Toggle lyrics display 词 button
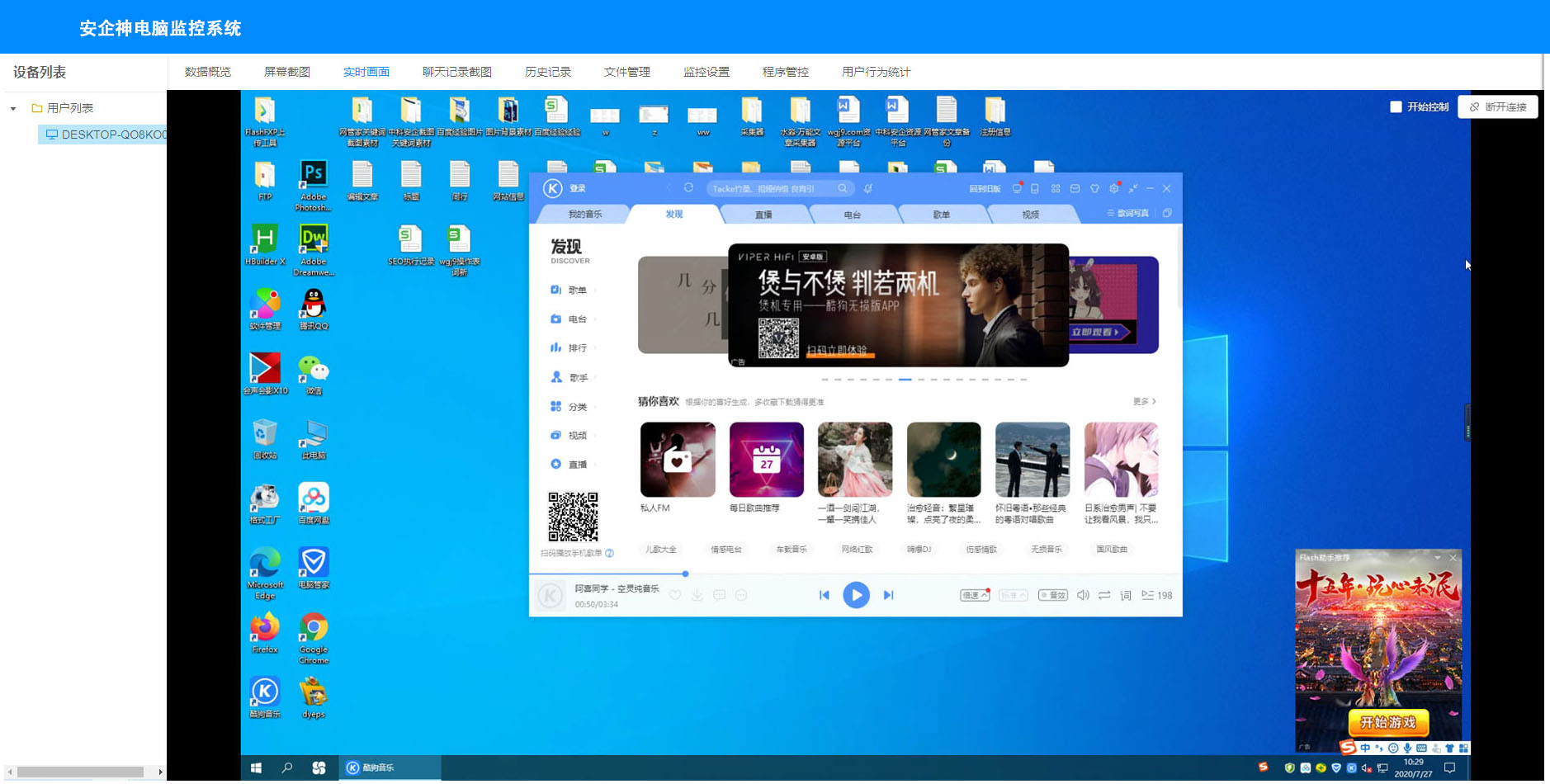This screenshot has width=1550, height=784. [x=1126, y=595]
